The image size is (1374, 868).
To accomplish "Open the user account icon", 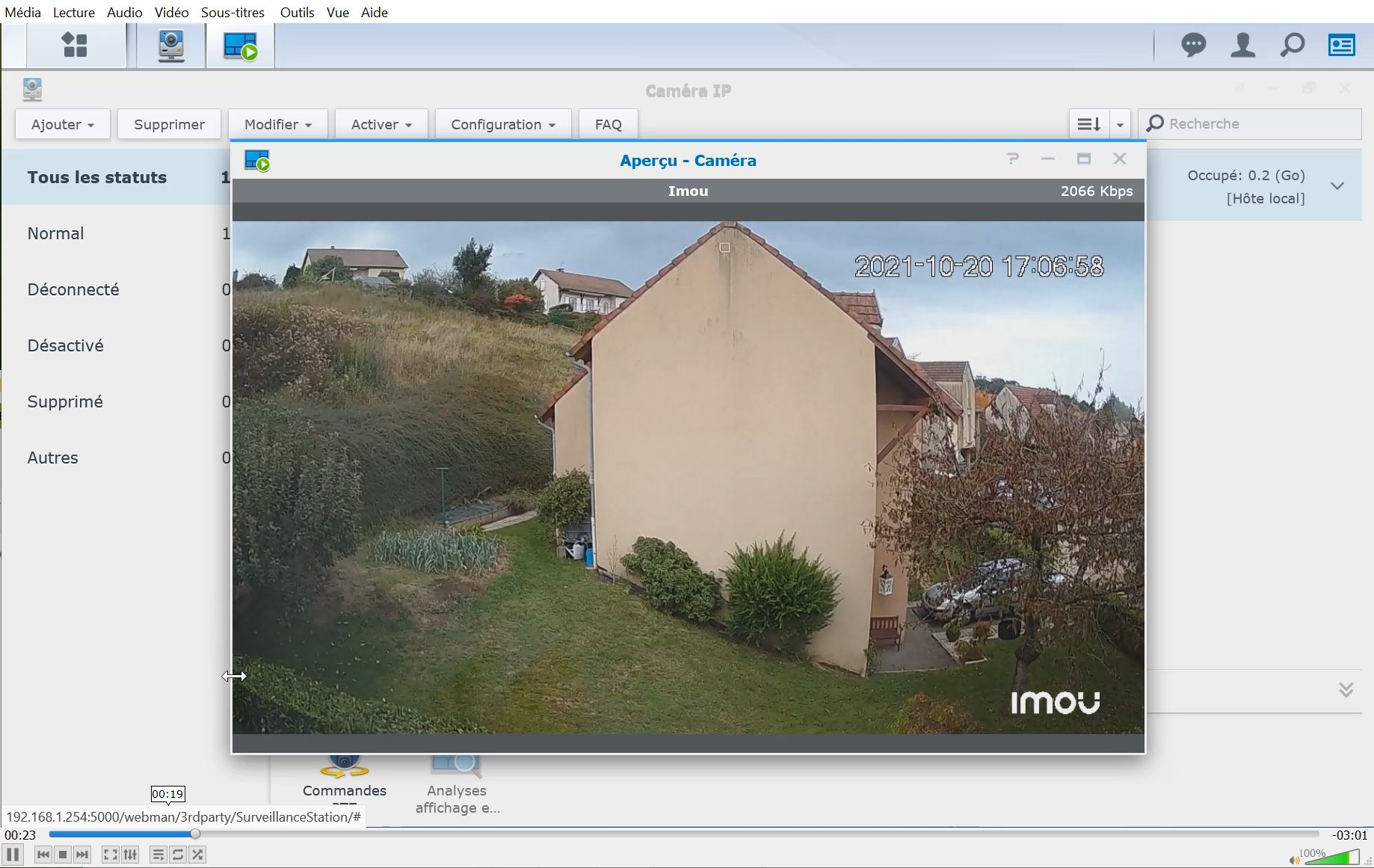I will 1243,45.
